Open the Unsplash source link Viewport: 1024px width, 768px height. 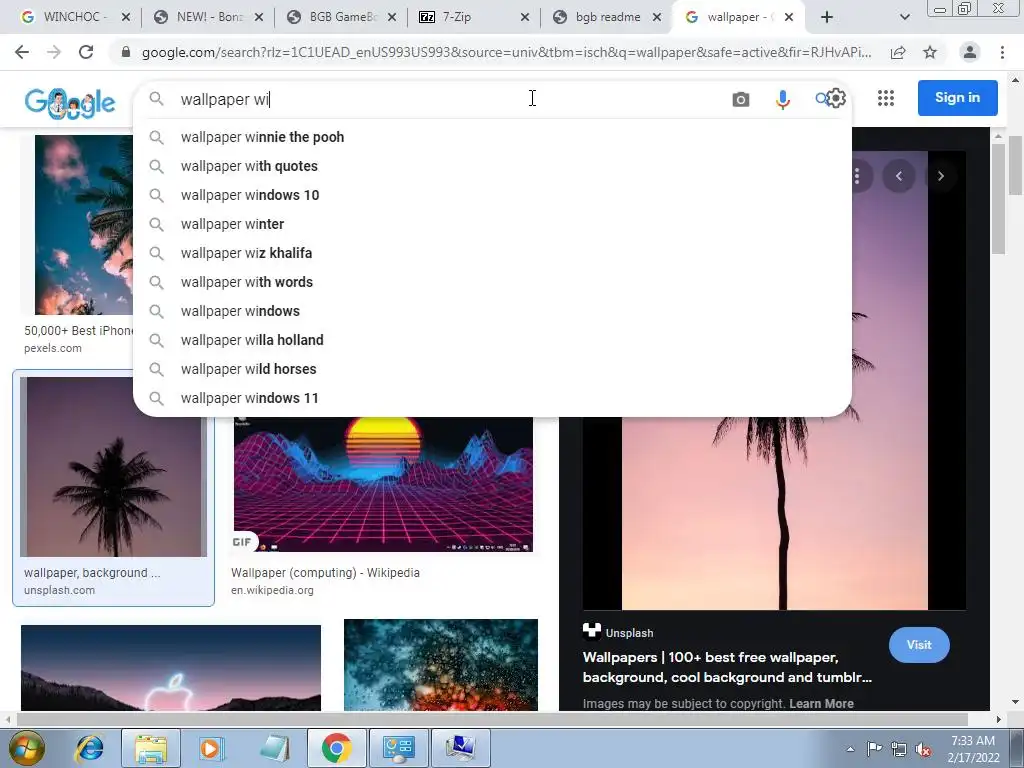(618, 632)
